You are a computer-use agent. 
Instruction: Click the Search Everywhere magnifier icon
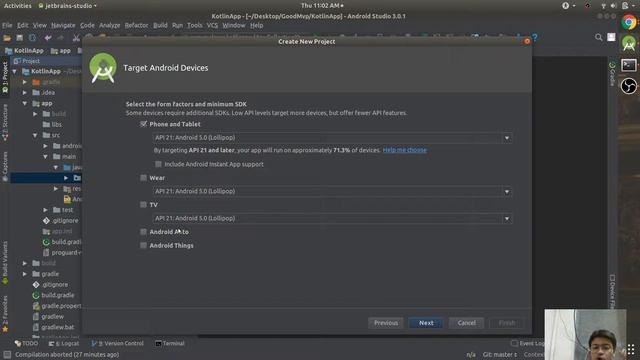598,38
